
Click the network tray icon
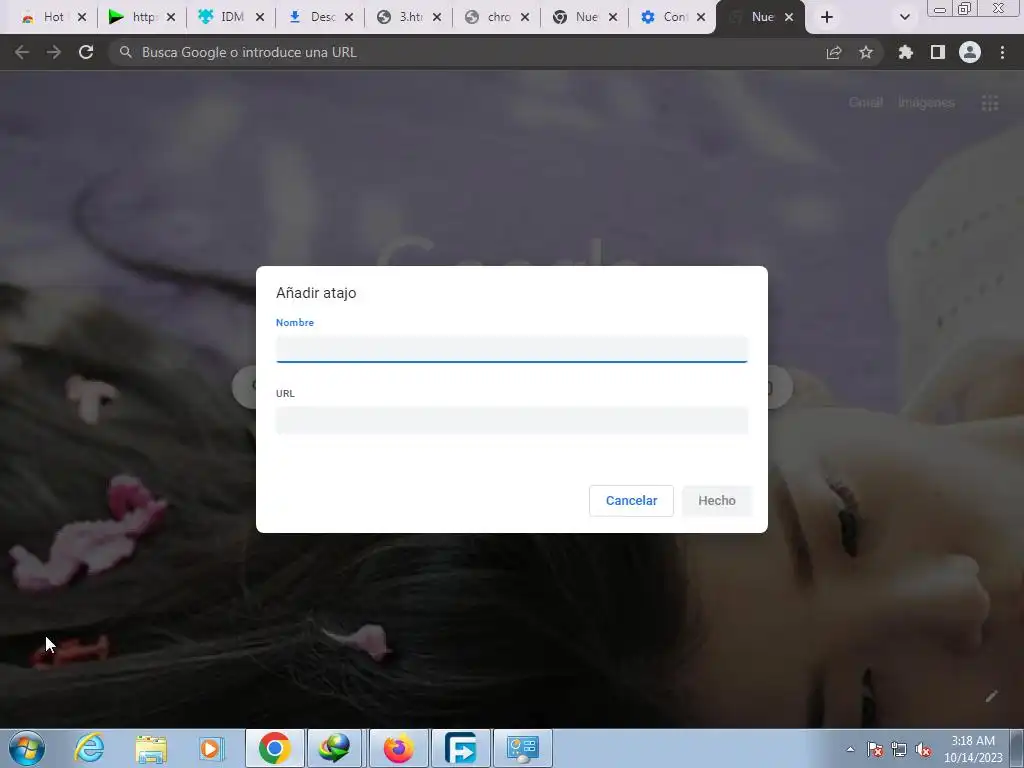coord(899,749)
